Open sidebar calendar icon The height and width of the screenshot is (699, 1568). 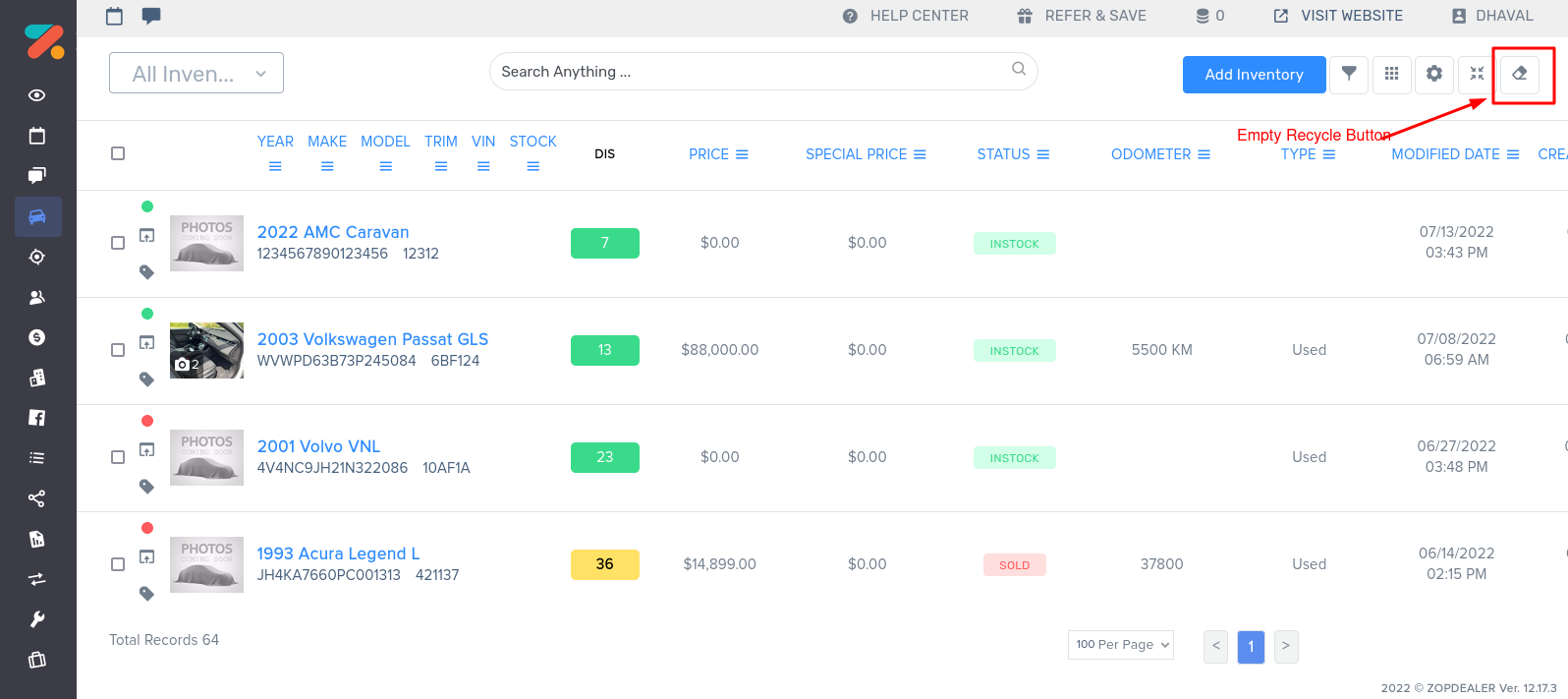[x=37, y=136]
